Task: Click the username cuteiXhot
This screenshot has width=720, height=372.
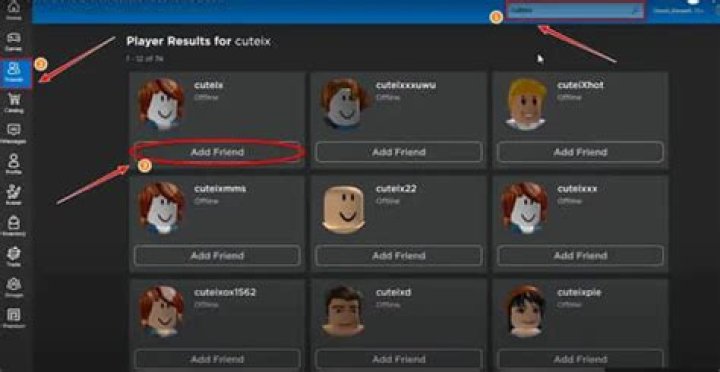Action: point(580,85)
